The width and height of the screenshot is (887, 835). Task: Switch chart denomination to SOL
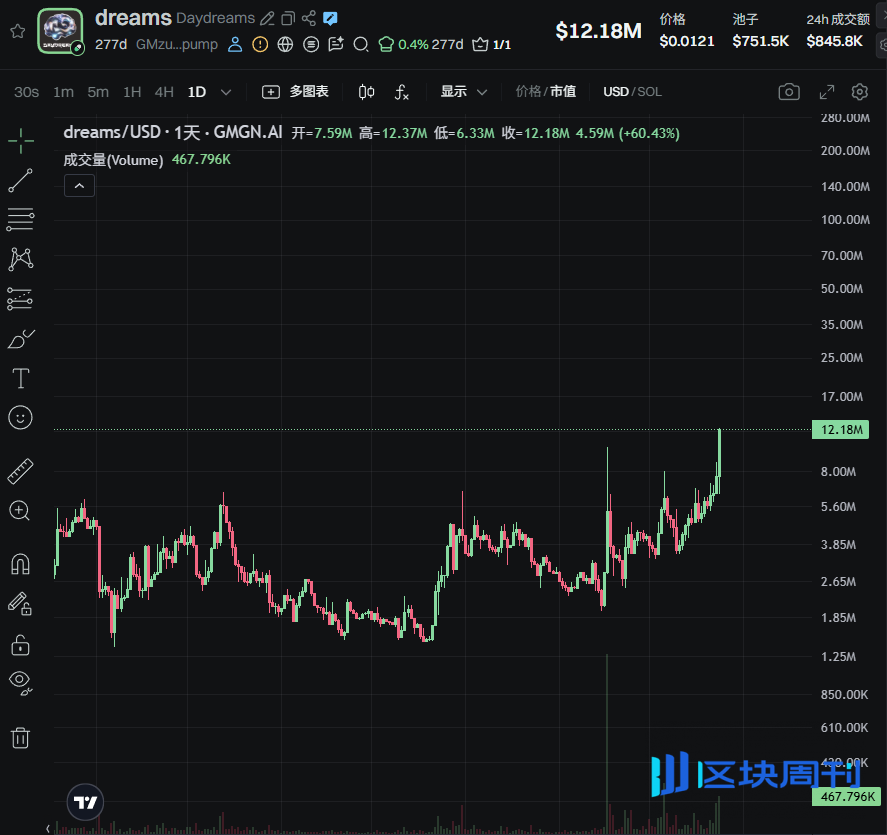click(650, 92)
